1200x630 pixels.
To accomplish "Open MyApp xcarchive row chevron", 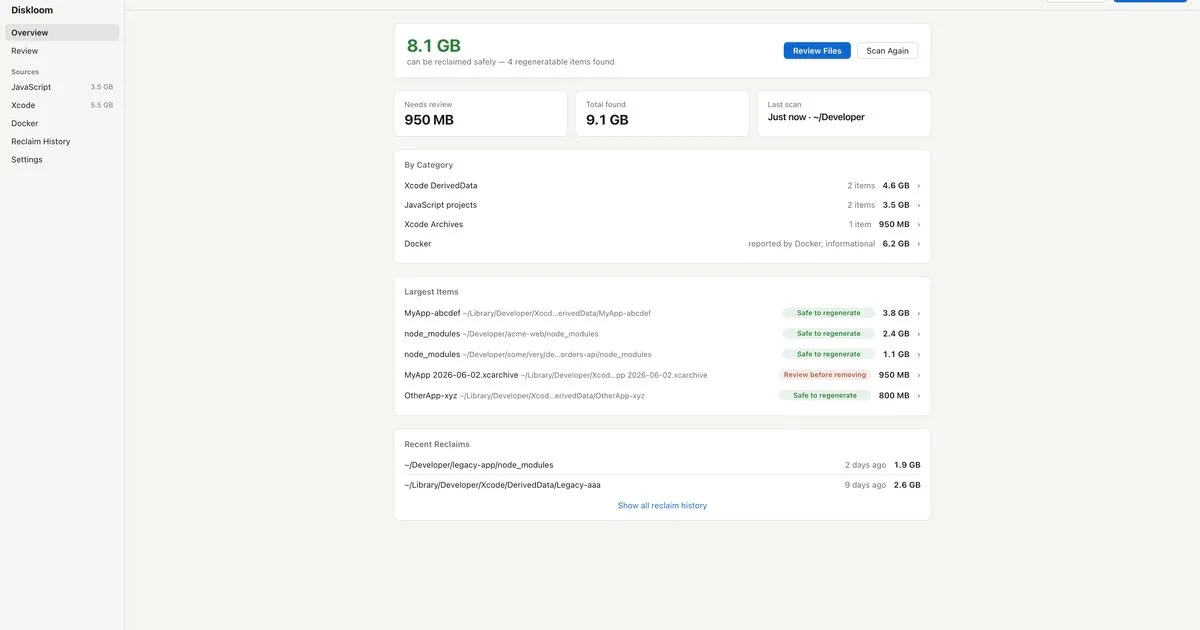I will pyautogui.click(x=919, y=375).
